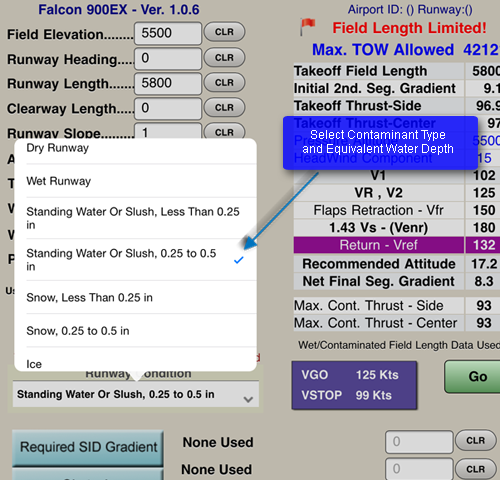Click the second None Used label
Image resolution: width=500 pixels, height=480 pixels.
(217, 469)
